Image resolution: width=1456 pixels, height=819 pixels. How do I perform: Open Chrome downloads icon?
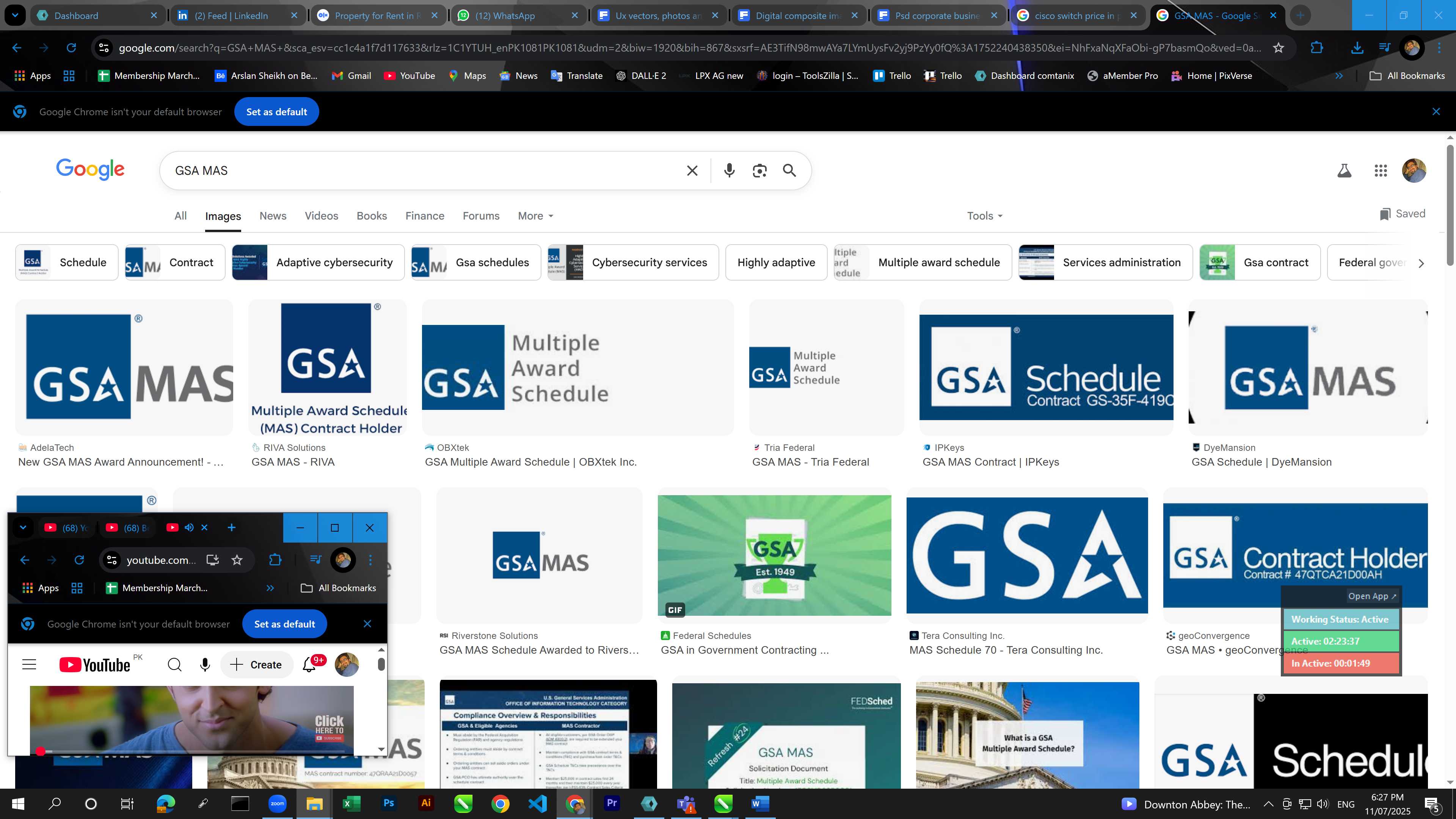tap(1357, 48)
